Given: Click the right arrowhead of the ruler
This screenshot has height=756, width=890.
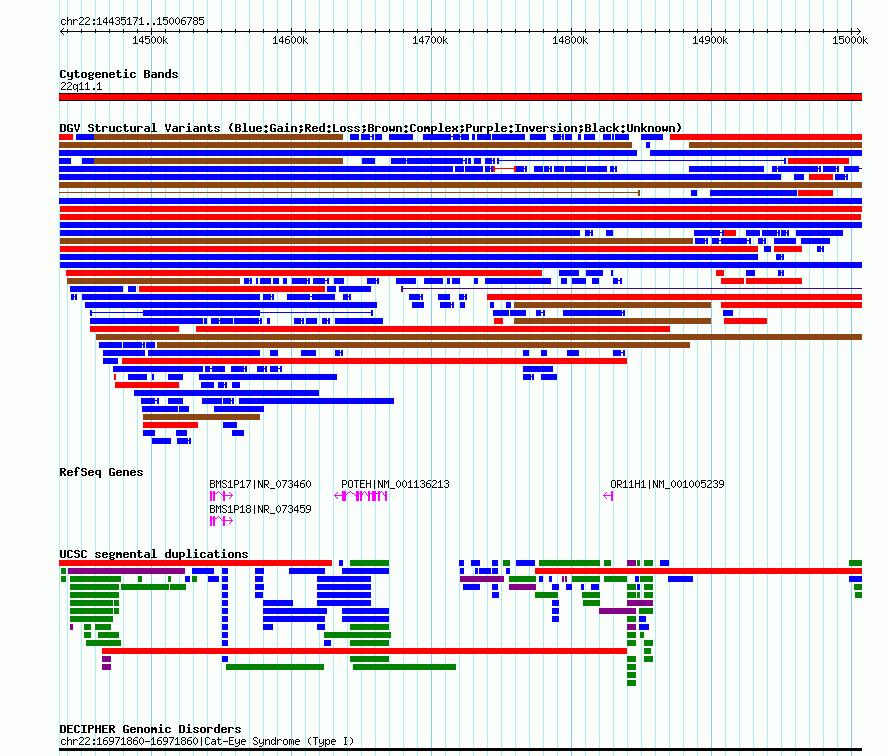Looking at the screenshot, I should point(859,31).
